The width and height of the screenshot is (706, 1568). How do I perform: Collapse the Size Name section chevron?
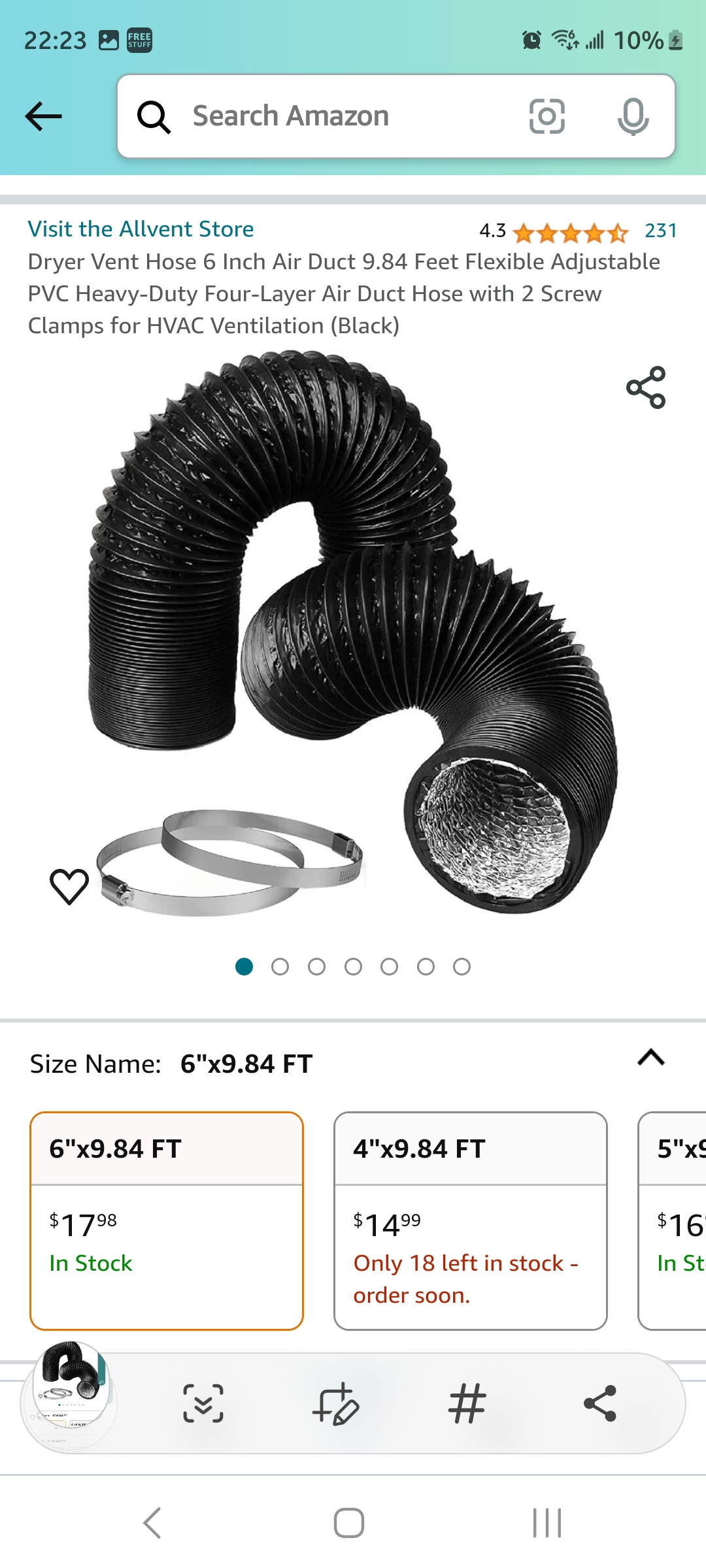(651, 1057)
